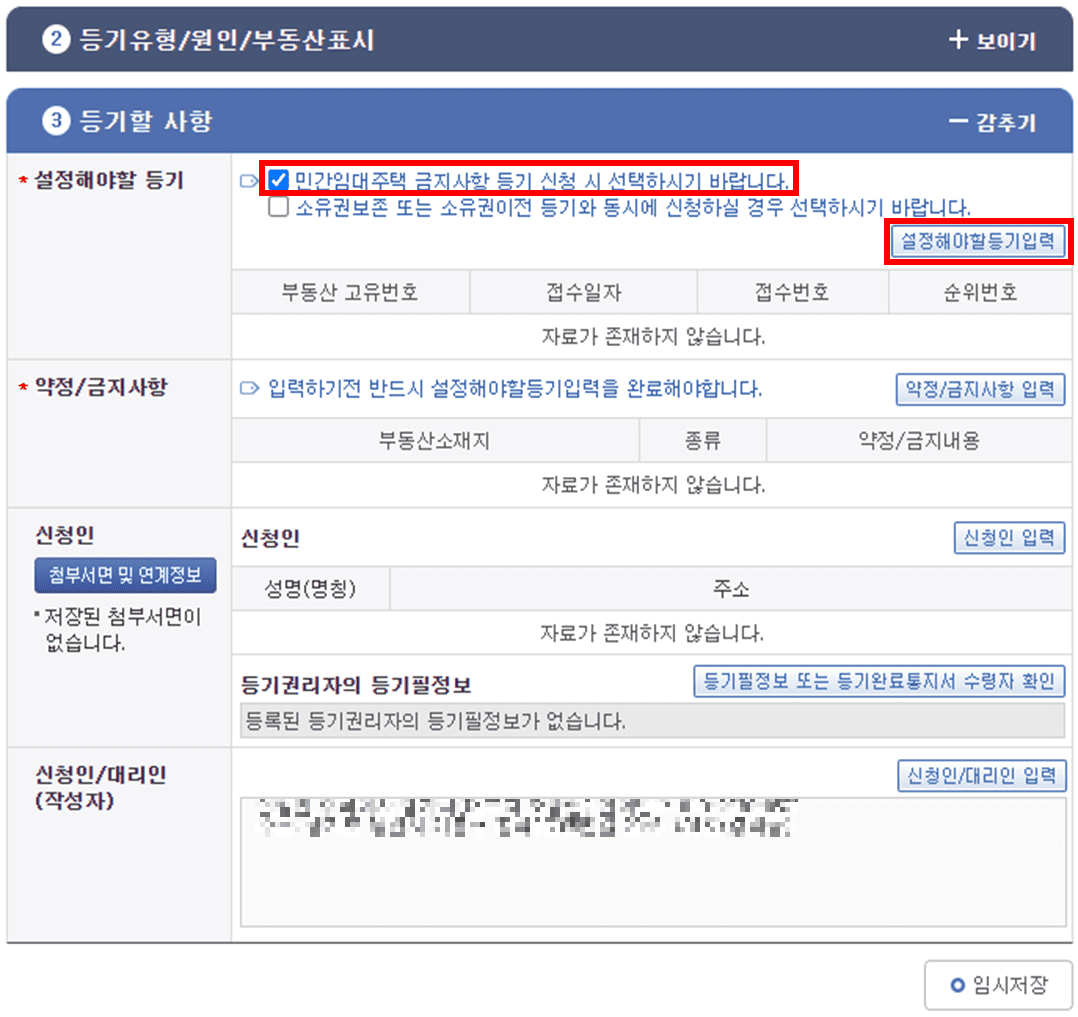The height and width of the screenshot is (1017, 1078).
Task: Expand section 2 with the 보이기 toggle
Action: pos(992,41)
